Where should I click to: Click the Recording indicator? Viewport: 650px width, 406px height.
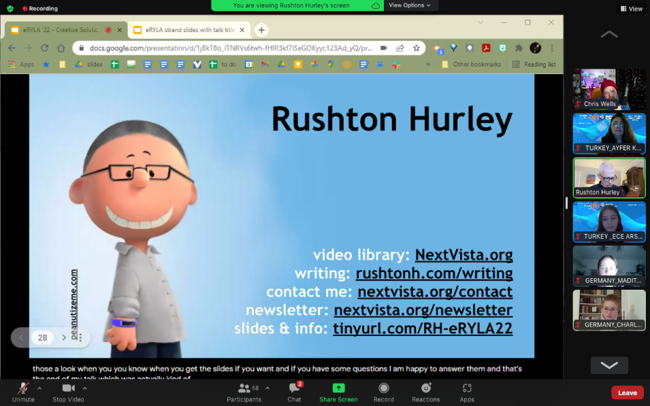[x=40, y=8]
